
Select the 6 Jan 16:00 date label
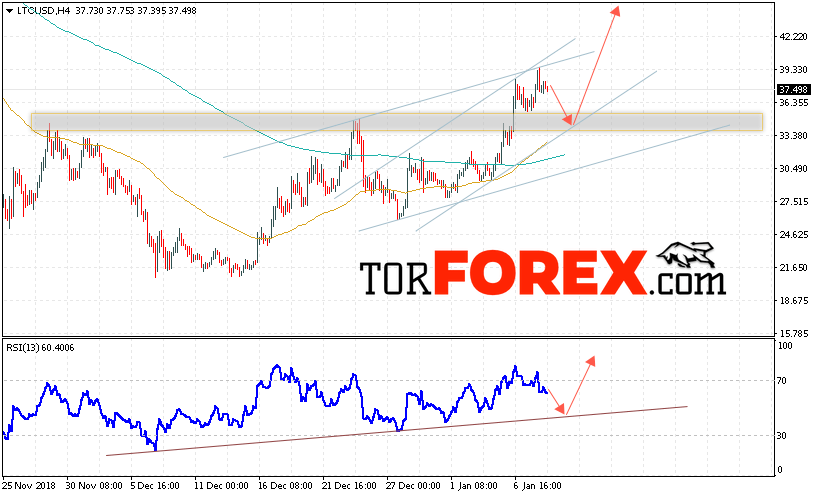pyautogui.click(x=537, y=486)
